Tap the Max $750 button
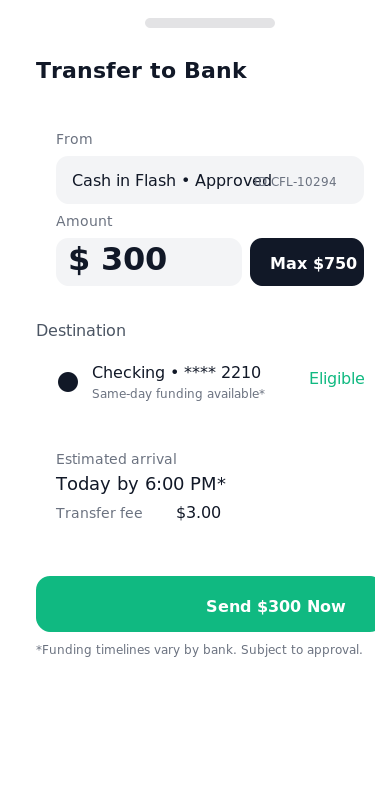Image resolution: width=375 pixels, height=812 pixels. tap(307, 262)
